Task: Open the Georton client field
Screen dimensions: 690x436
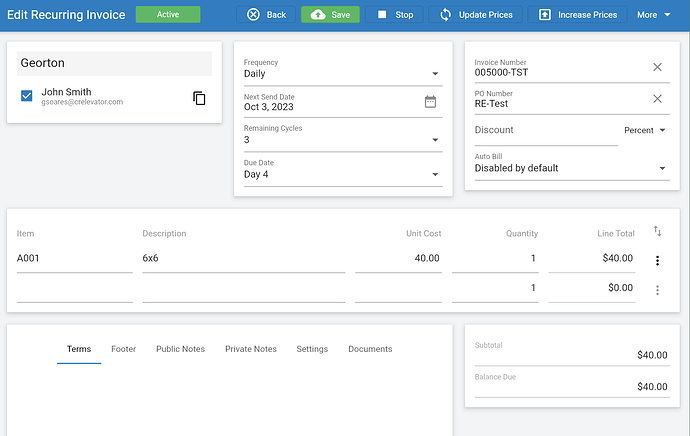Action: click(114, 63)
